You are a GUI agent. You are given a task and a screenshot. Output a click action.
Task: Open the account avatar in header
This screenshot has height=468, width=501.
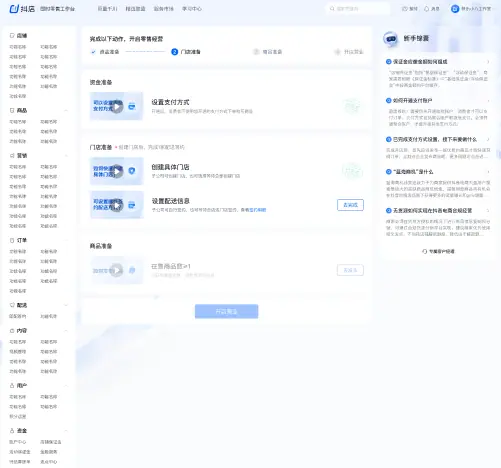click(x=455, y=9)
